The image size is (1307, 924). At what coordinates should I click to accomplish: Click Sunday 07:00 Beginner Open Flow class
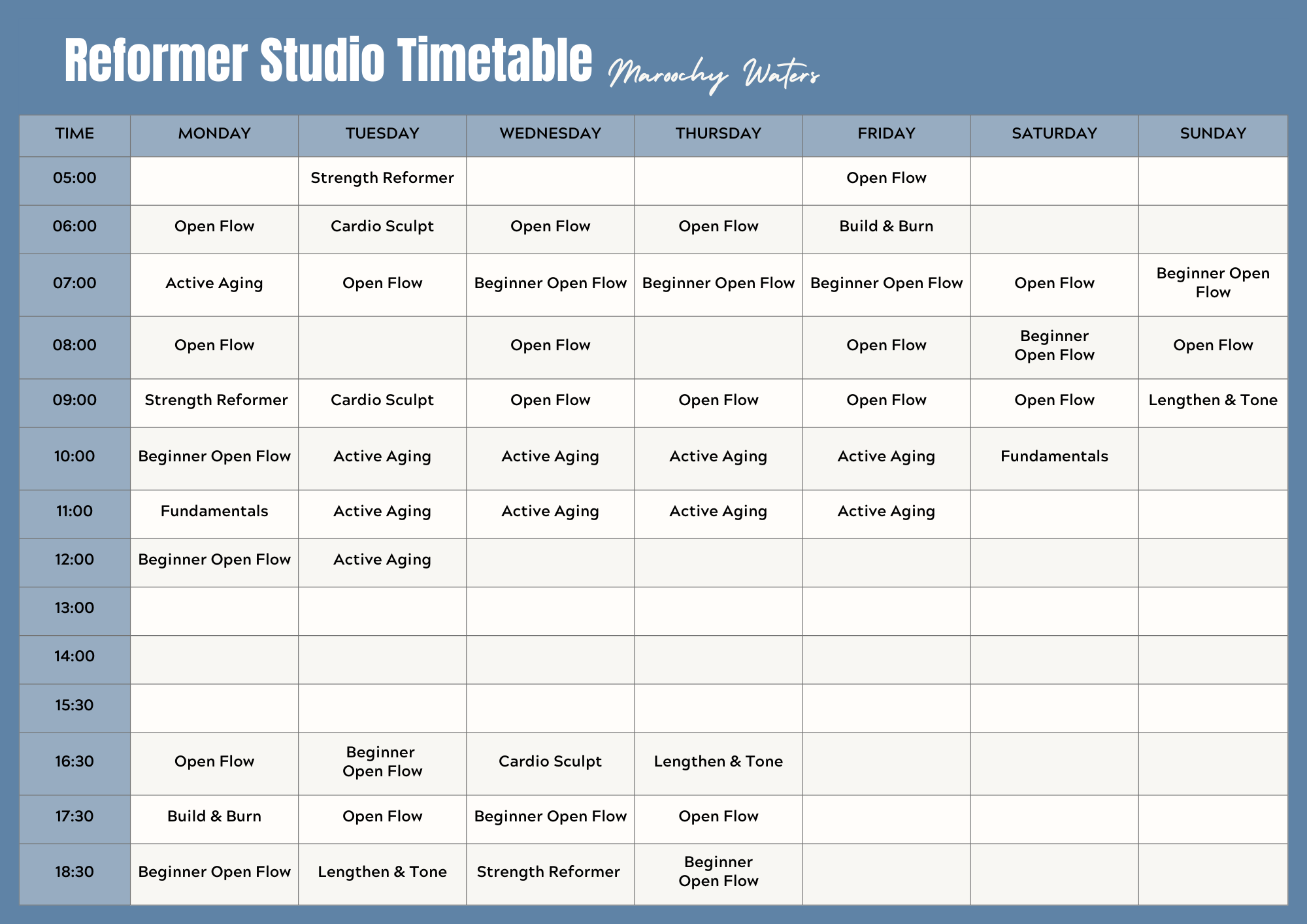click(1213, 282)
